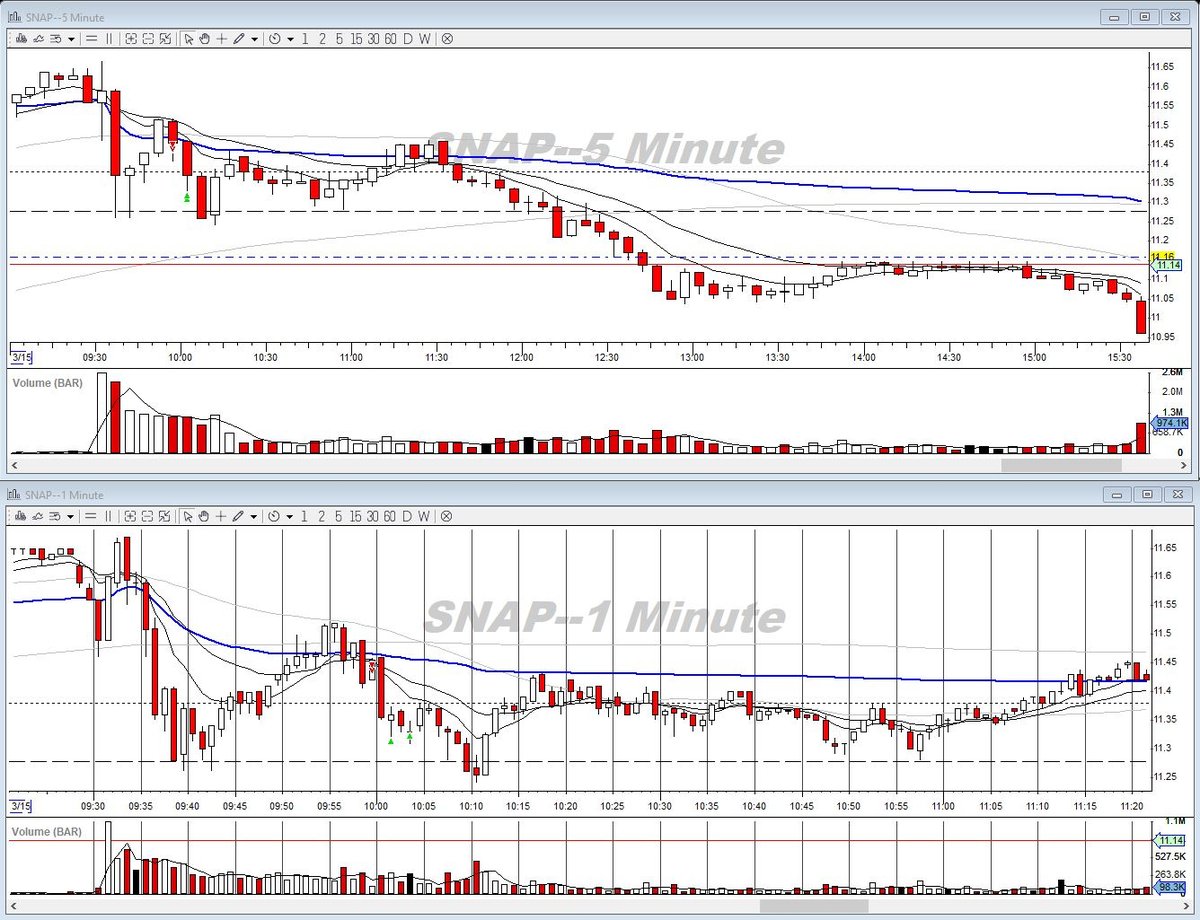1200x920 pixels.
Task: Expand list settings dropdown arrow in 5 Minute toolbar
Action: pyautogui.click(x=71, y=39)
